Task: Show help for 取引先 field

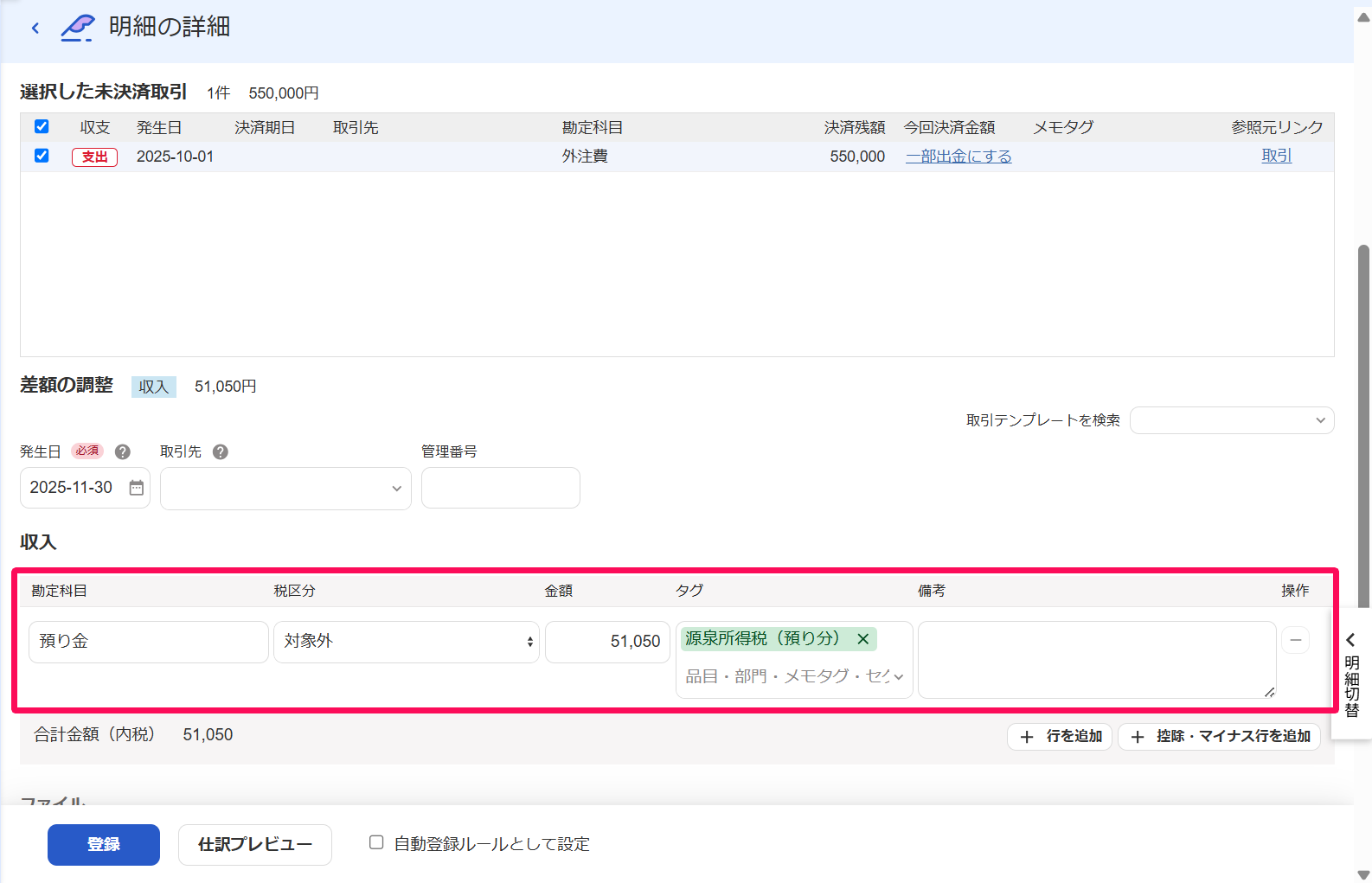Action: [221, 451]
